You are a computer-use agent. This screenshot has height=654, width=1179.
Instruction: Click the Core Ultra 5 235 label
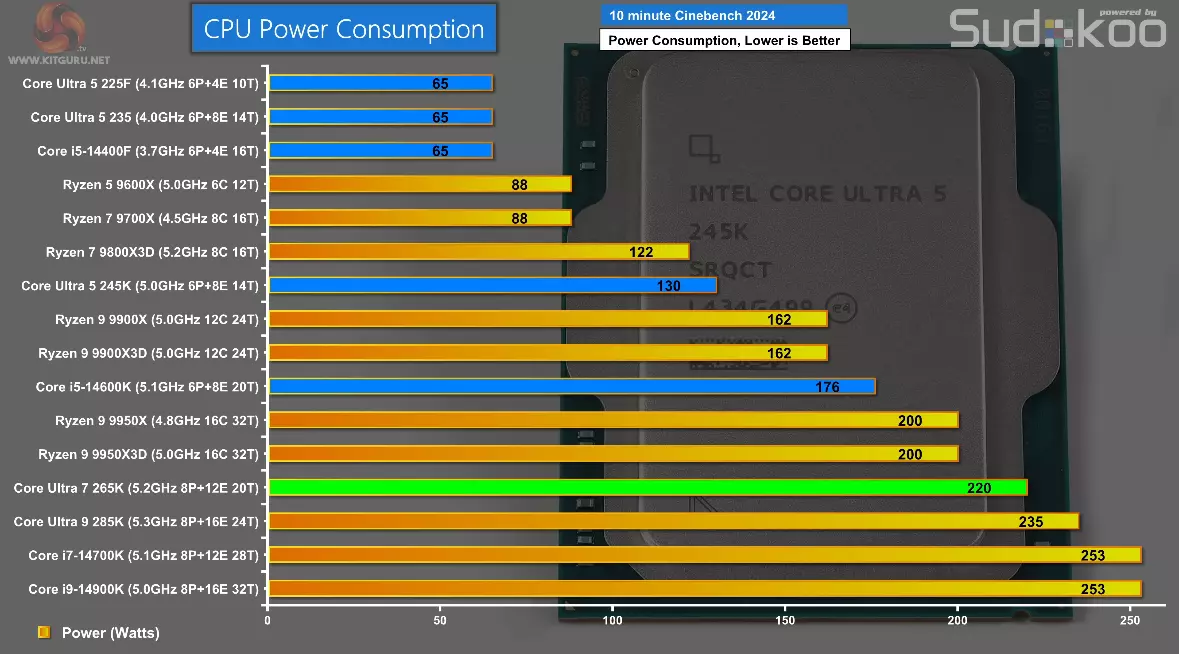click(x=144, y=117)
